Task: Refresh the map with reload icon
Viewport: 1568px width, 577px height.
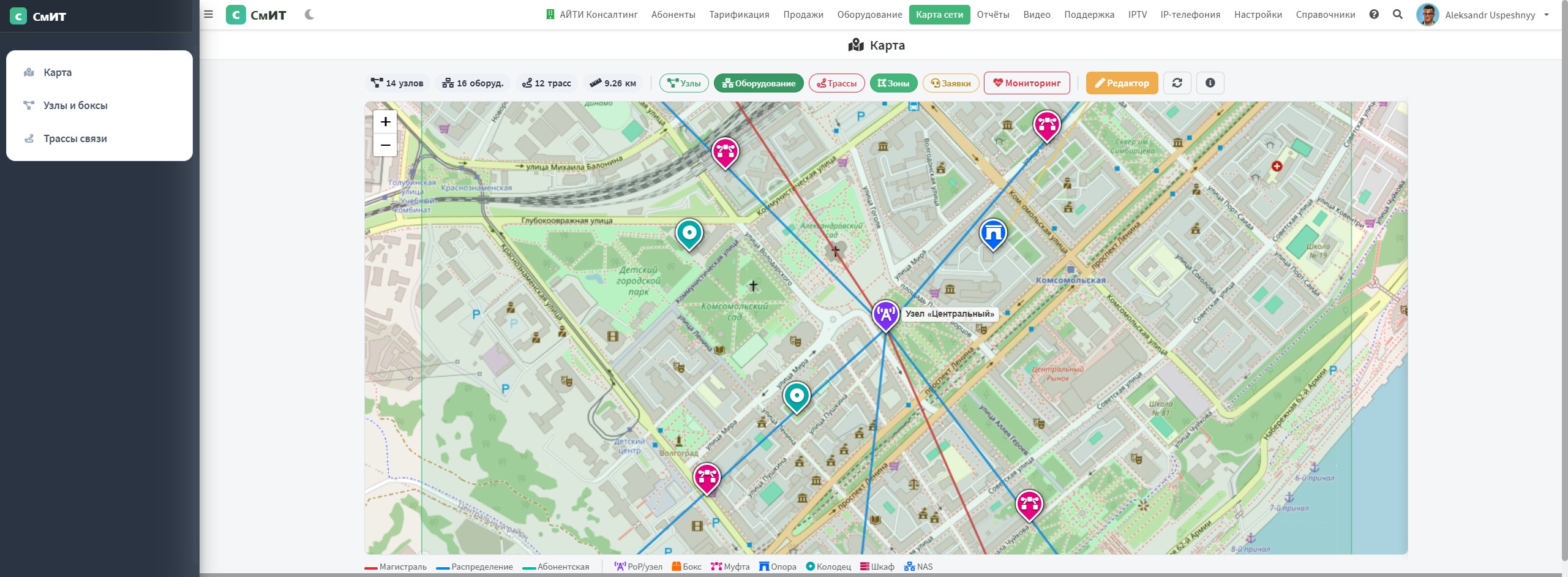Action: pyautogui.click(x=1177, y=83)
